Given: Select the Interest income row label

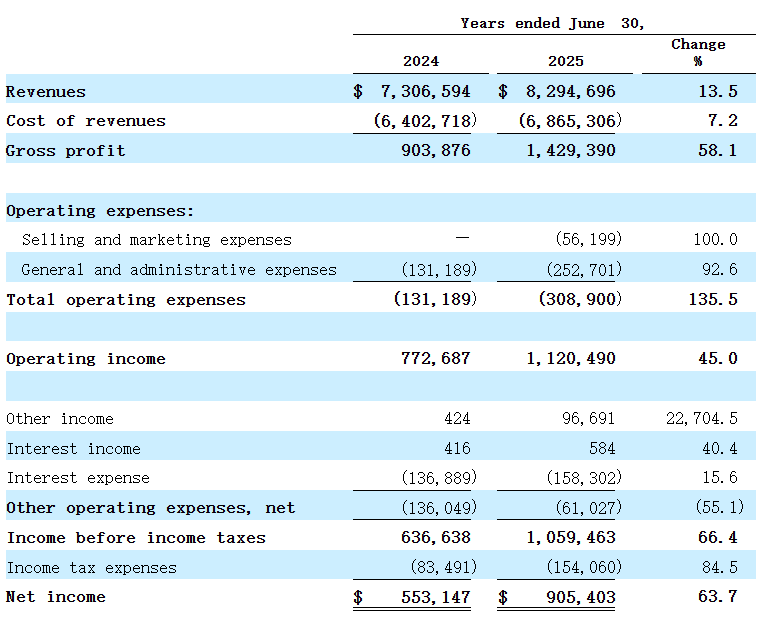Looking at the screenshot, I should click(73, 449).
